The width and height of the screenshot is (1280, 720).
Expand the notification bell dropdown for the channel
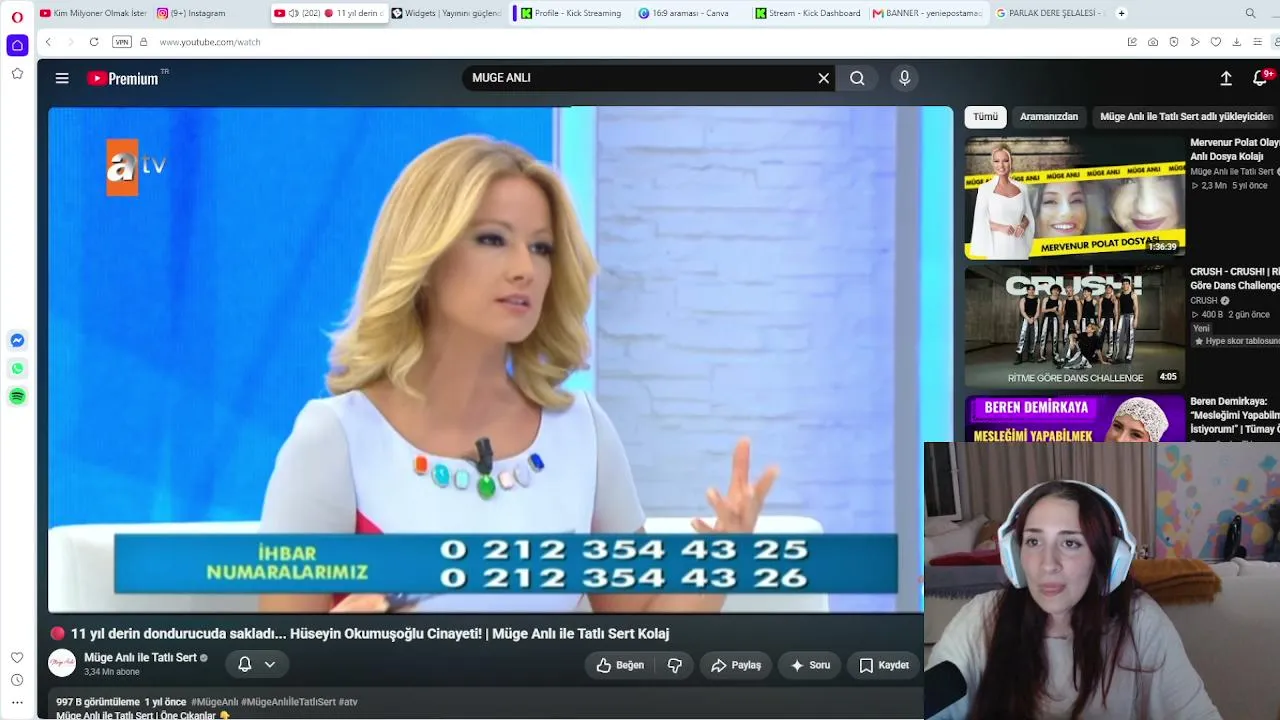pyautogui.click(x=257, y=664)
